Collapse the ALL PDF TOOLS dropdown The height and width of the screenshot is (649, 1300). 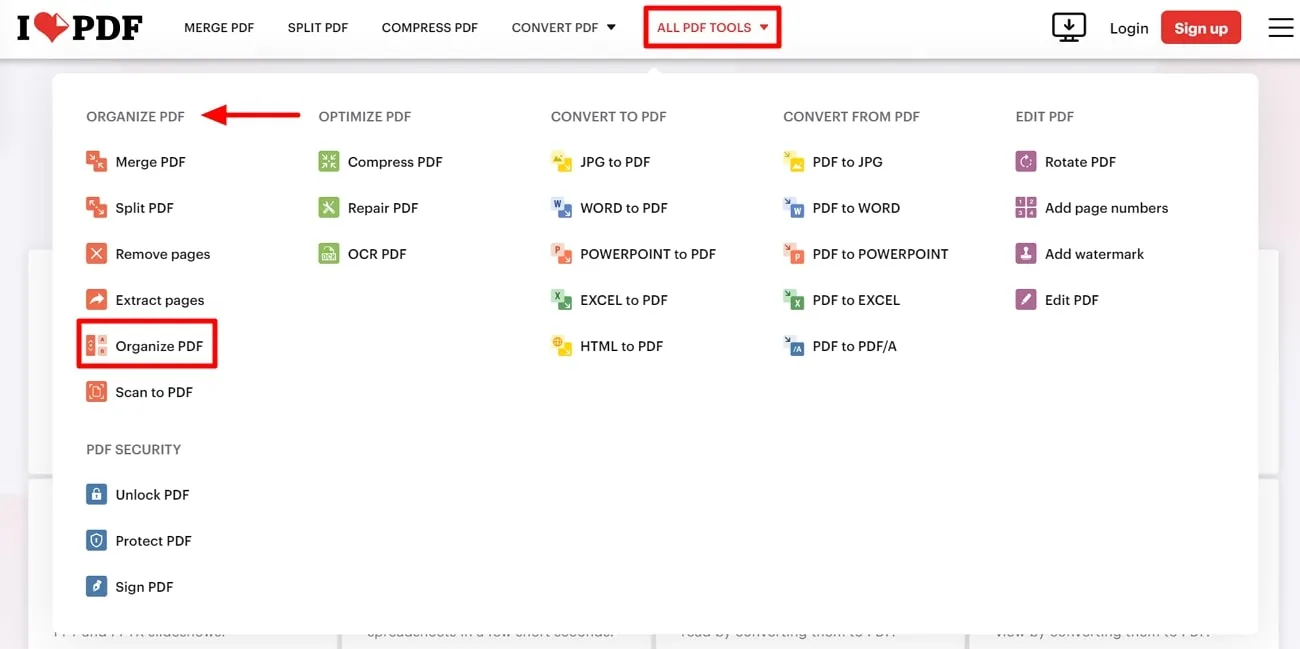tap(711, 27)
